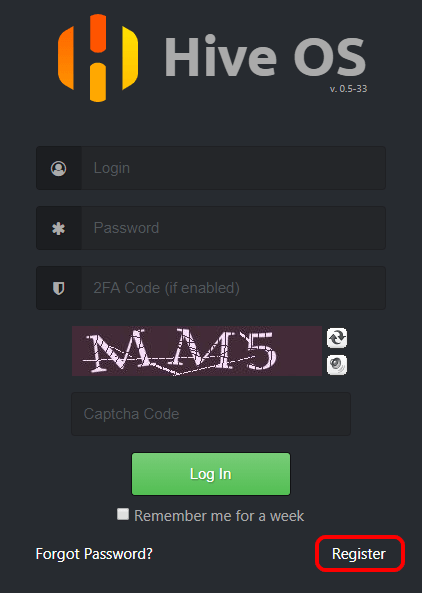
Task: Open the Forgot Password? link
Action: point(94,554)
